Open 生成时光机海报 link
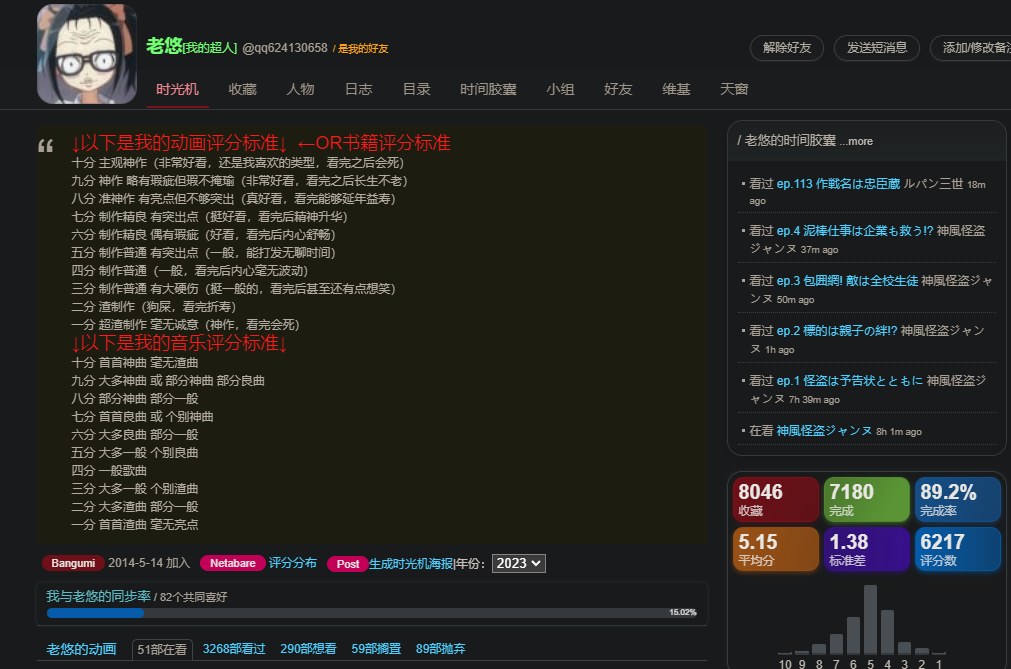Screen dimensions: 1011x669 [411, 563]
